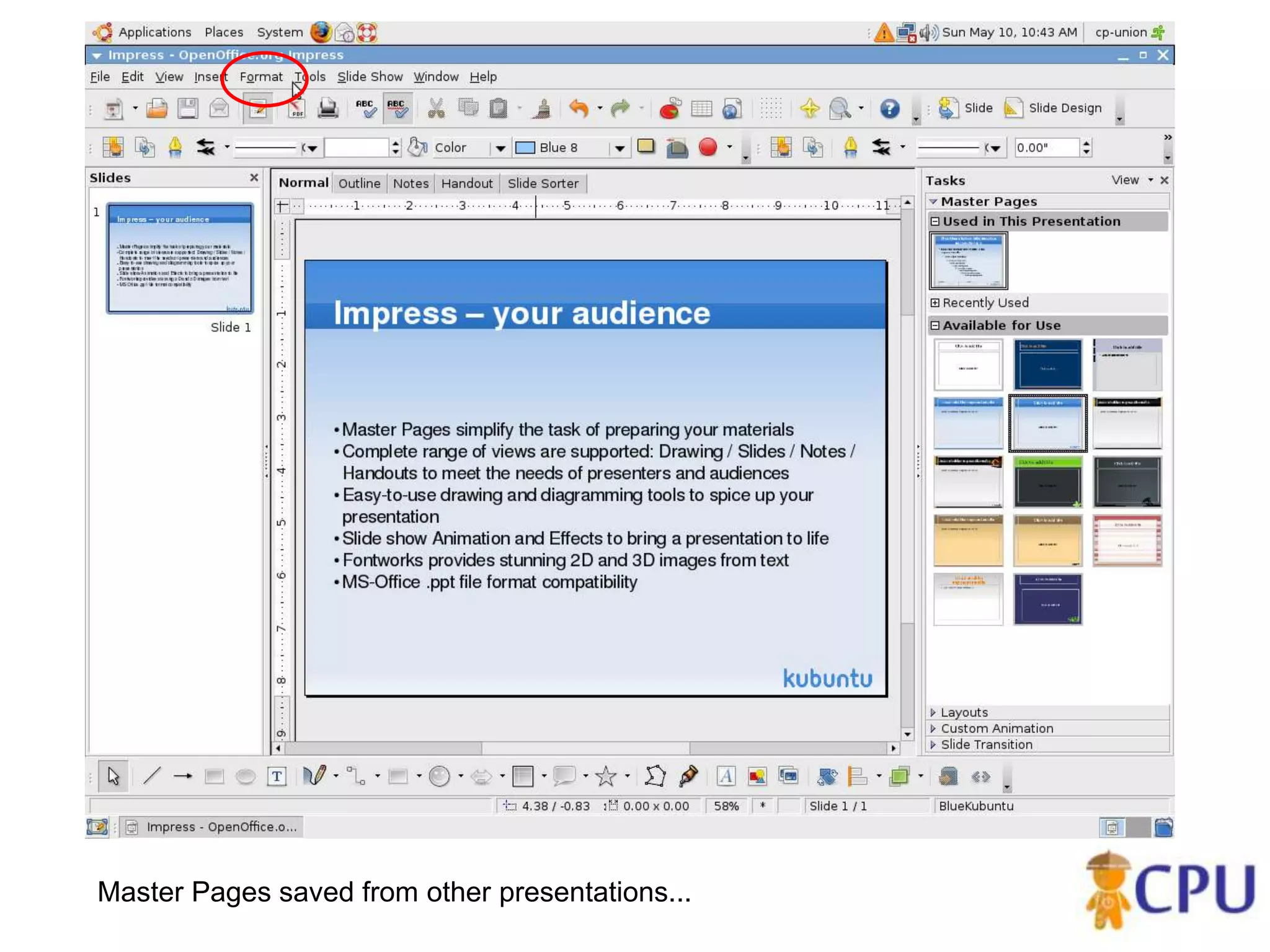Select the Line drawing tool

tap(152, 776)
